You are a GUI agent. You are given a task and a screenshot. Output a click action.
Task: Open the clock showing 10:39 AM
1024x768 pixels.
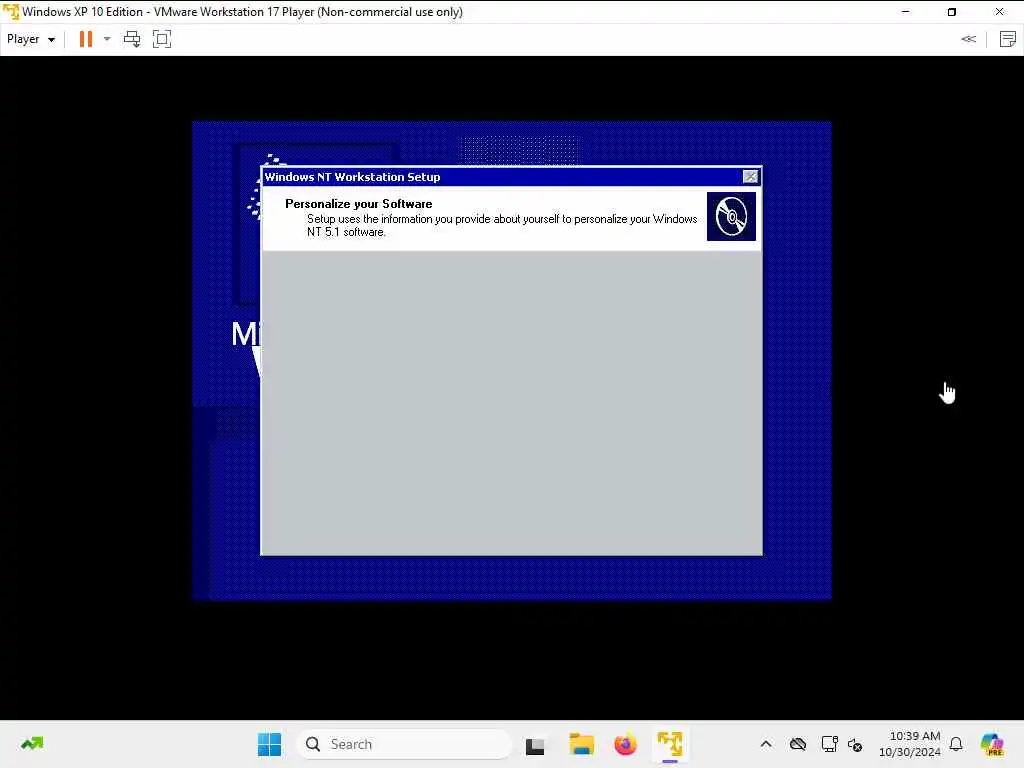pos(910,744)
